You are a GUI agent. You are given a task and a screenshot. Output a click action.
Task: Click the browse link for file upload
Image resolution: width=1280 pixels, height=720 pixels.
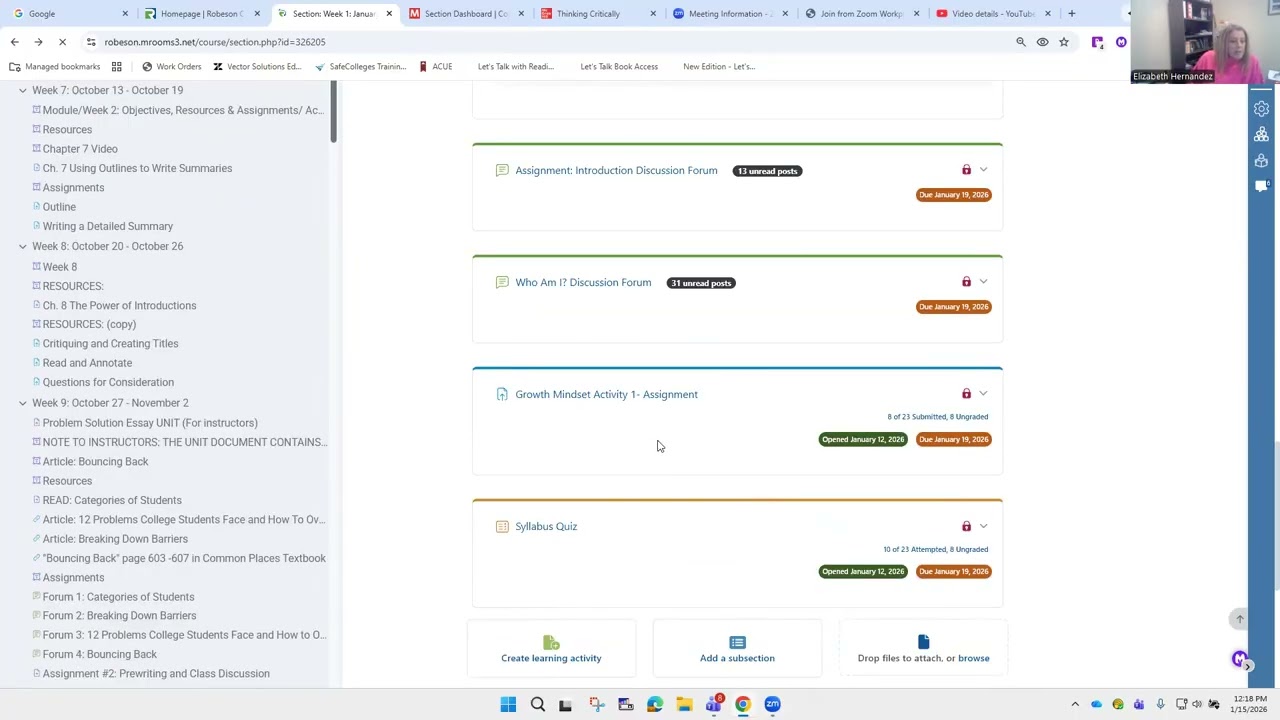[x=974, y=658]
